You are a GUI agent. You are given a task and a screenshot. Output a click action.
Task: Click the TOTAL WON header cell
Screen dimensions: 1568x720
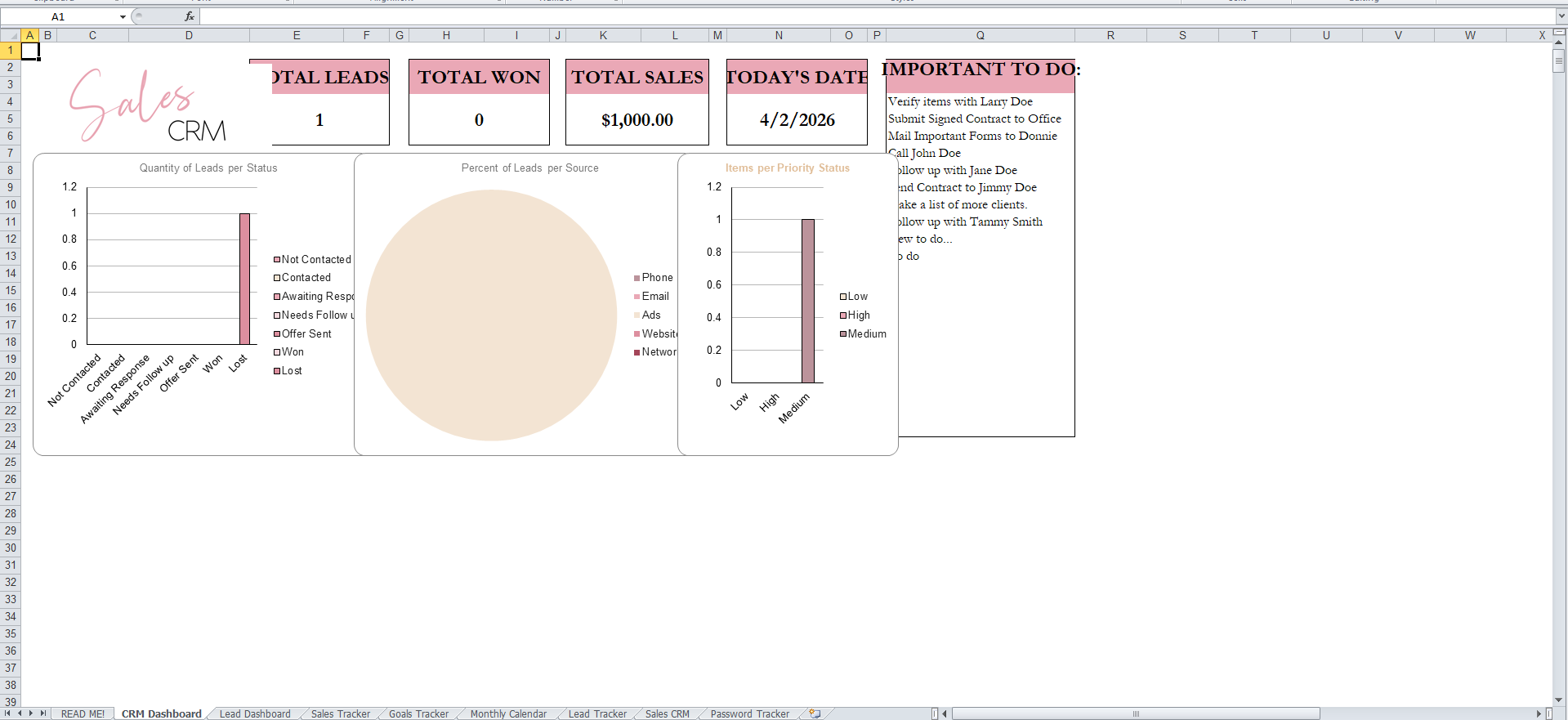[x=479, y=77]
